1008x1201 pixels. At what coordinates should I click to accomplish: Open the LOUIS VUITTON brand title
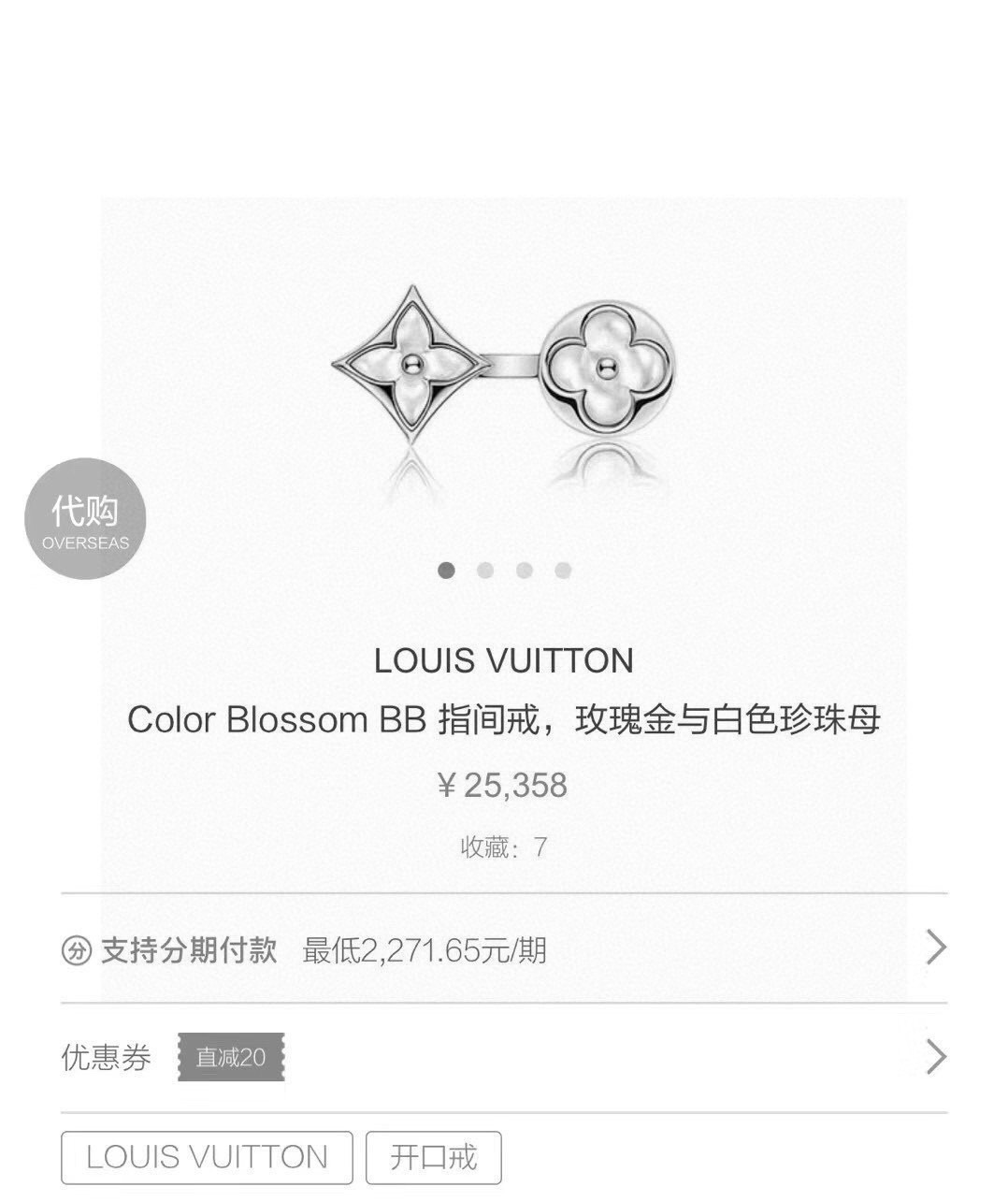pyautogui.click(x=504, y=661)
